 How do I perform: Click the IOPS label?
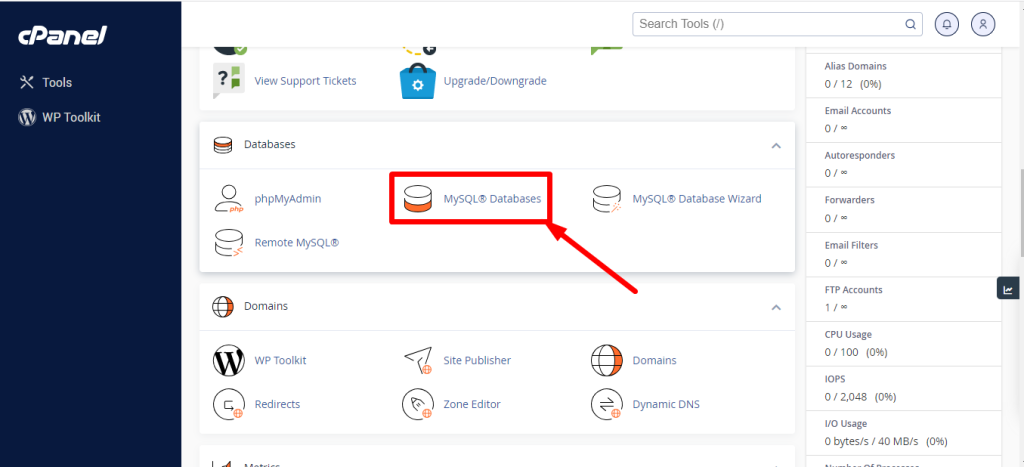click(835, 379)
